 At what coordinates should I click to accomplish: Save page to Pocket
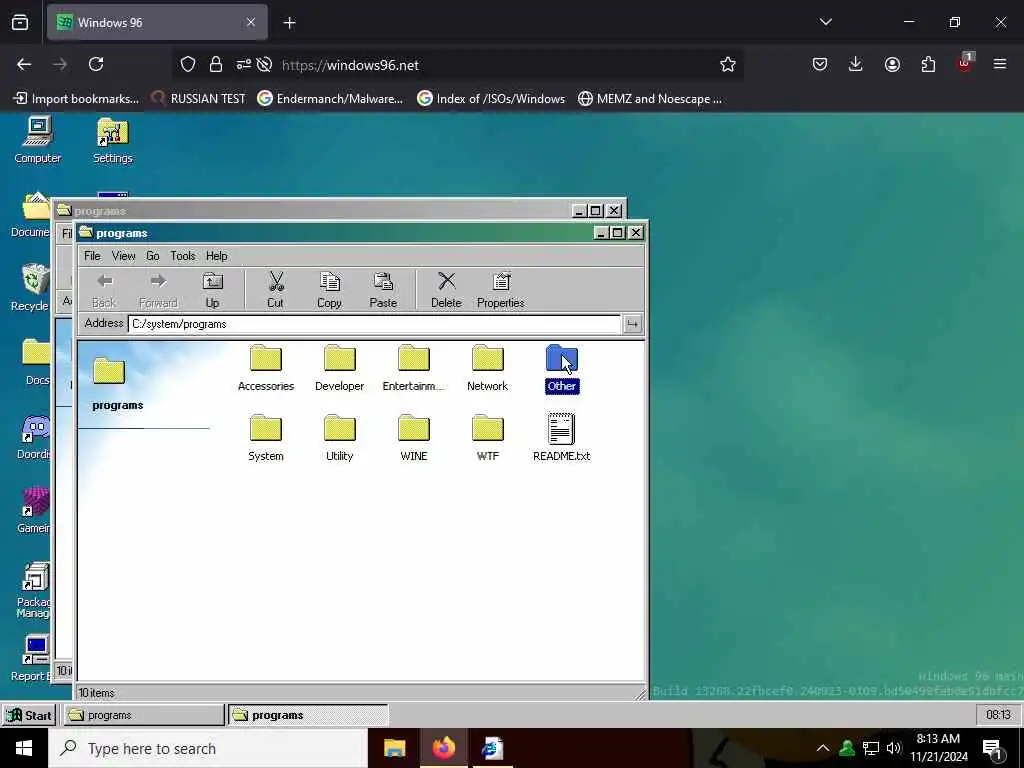[820, 64]
